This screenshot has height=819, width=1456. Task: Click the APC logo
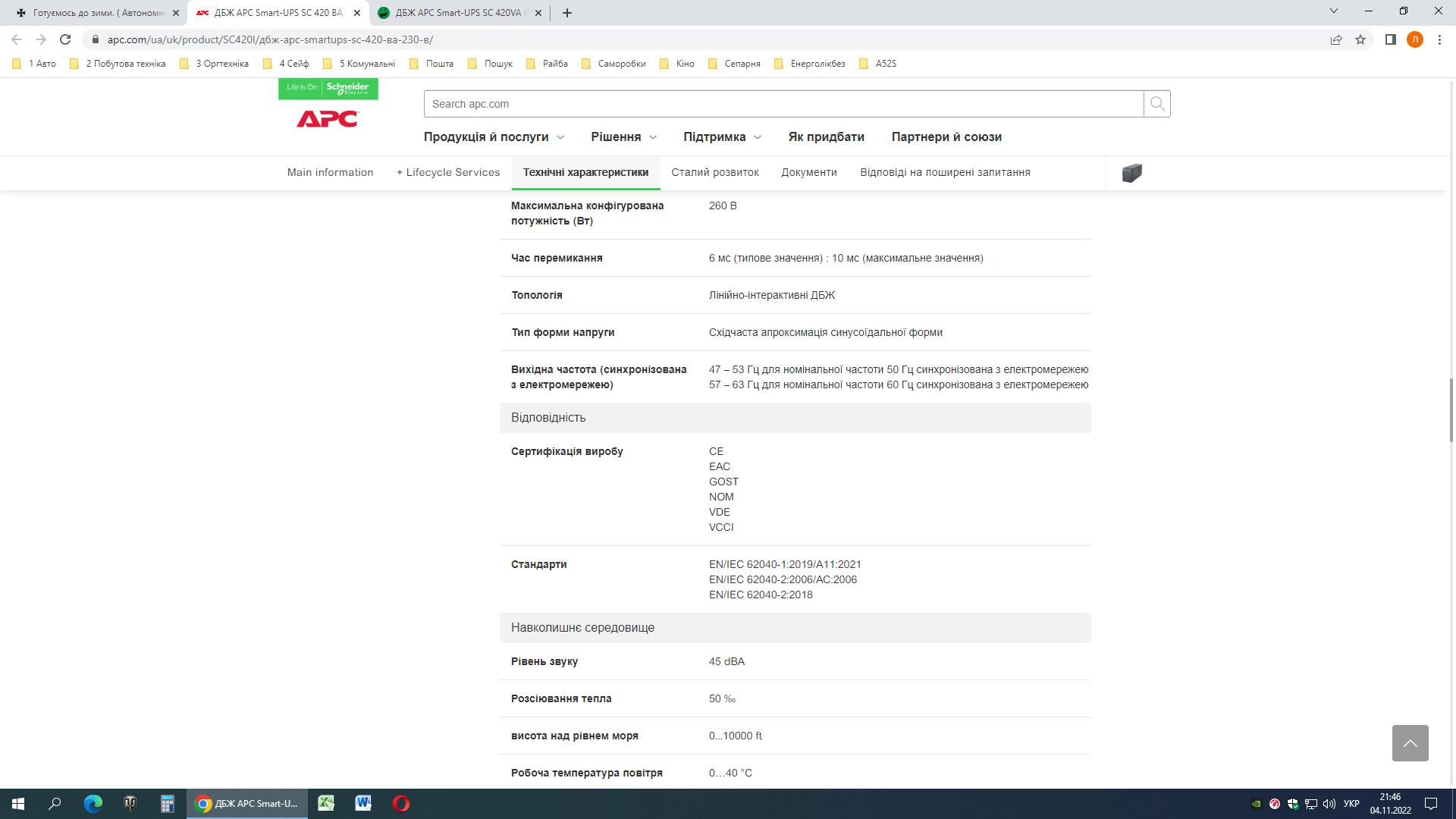coord(328,119)
